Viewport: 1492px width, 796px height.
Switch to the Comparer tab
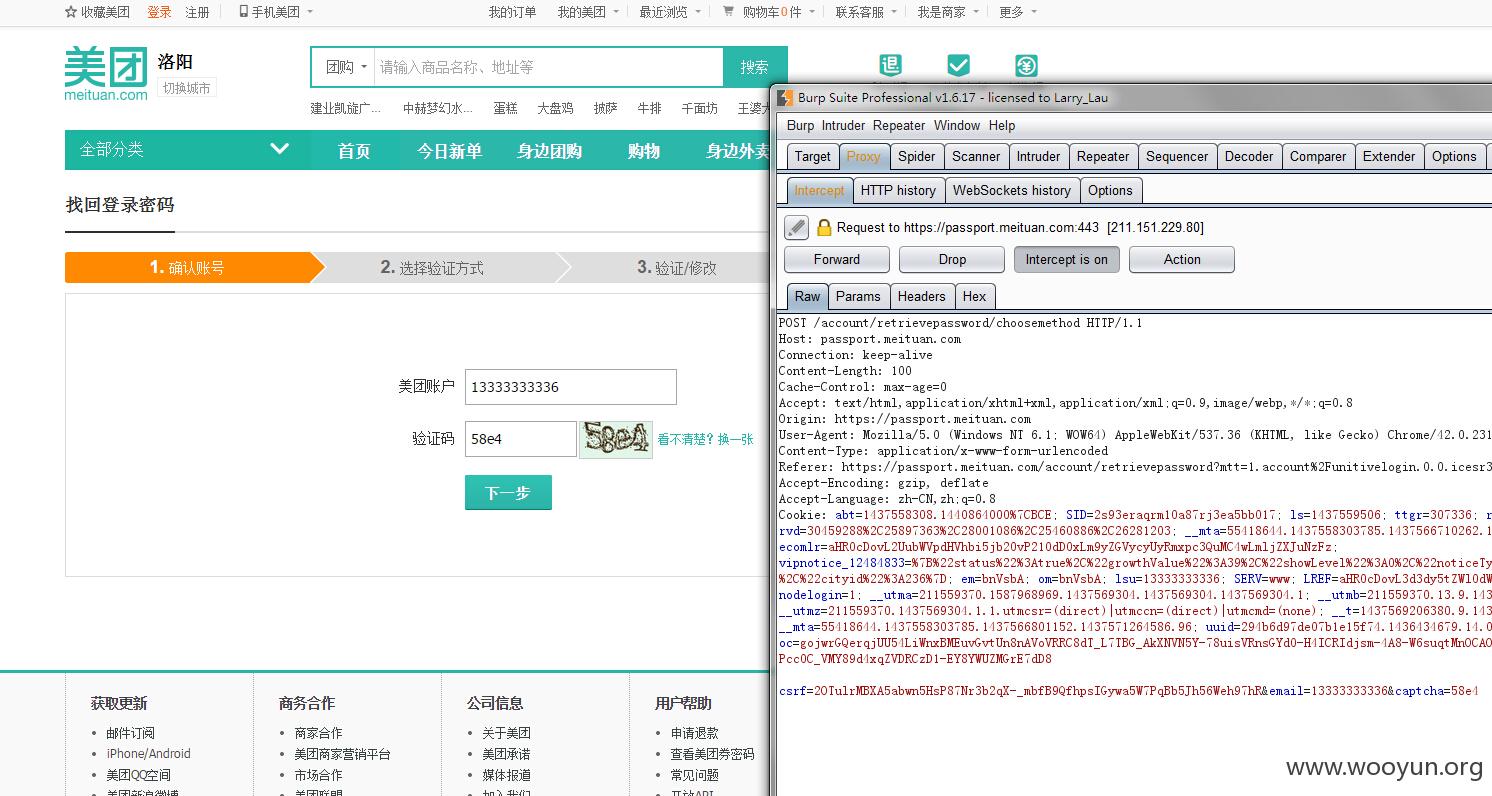coord(1318,156)
